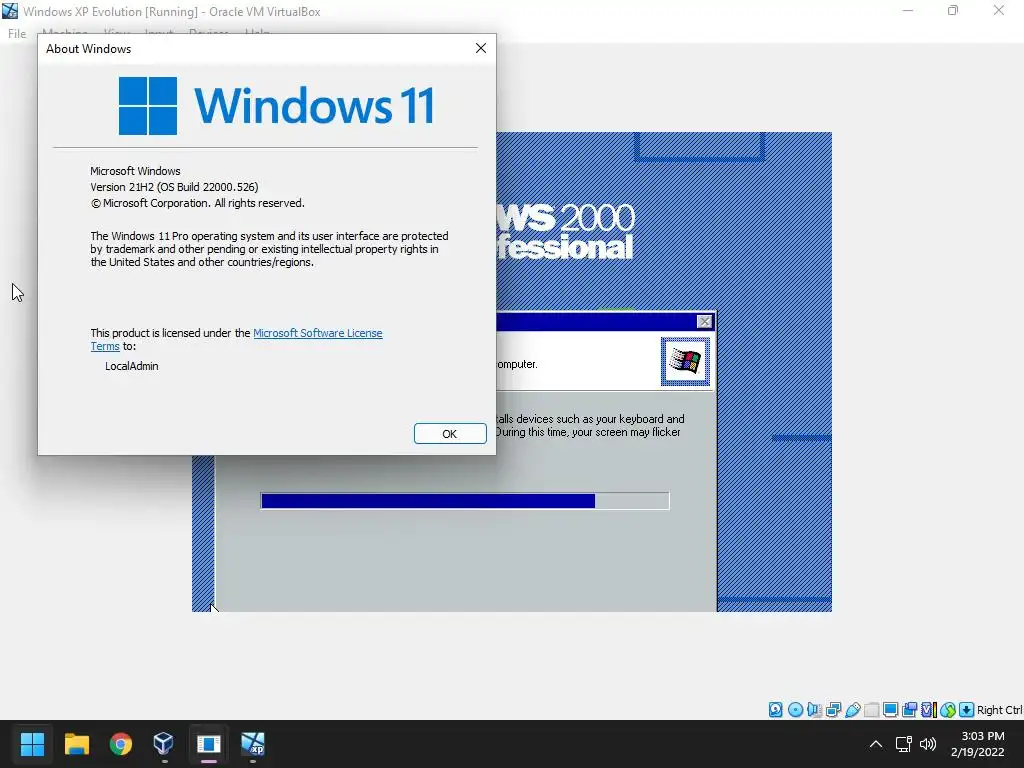Open the clock showing 3:03 PM
The image size is (1024, 768).
(977, 744)
